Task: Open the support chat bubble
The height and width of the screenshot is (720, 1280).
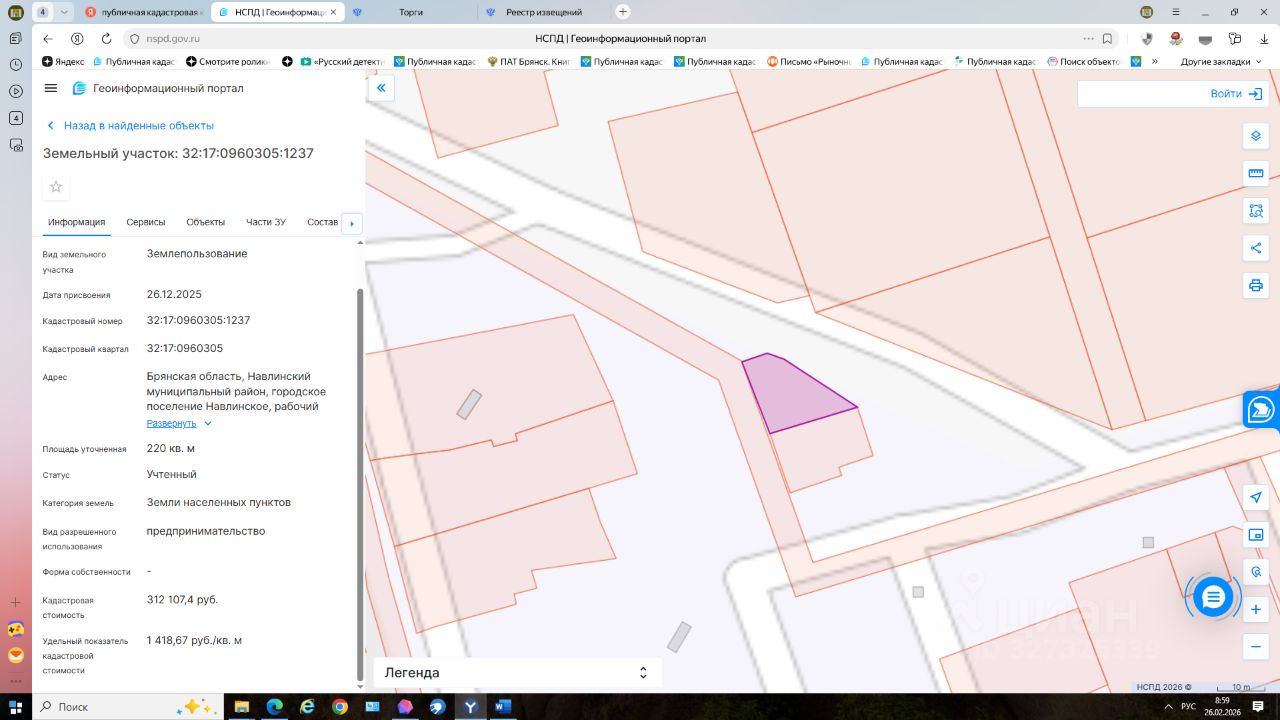Action: (1213, 598)
